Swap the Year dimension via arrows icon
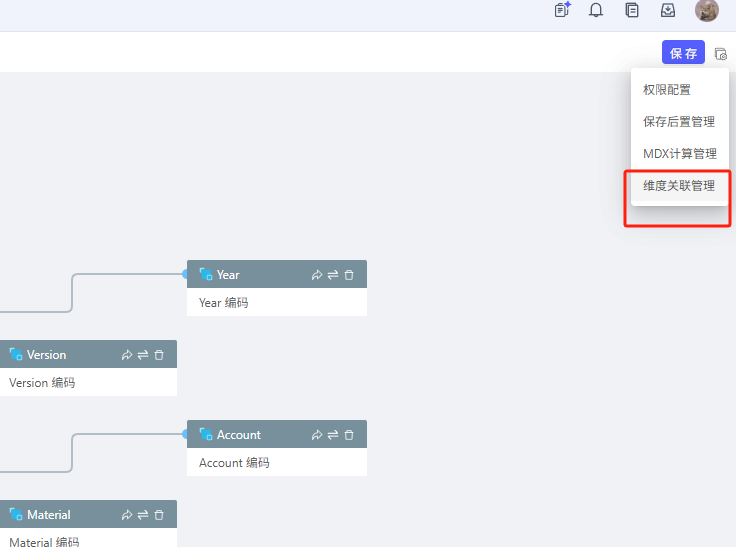This screenshot has height=547, width=736. (333, 275)
